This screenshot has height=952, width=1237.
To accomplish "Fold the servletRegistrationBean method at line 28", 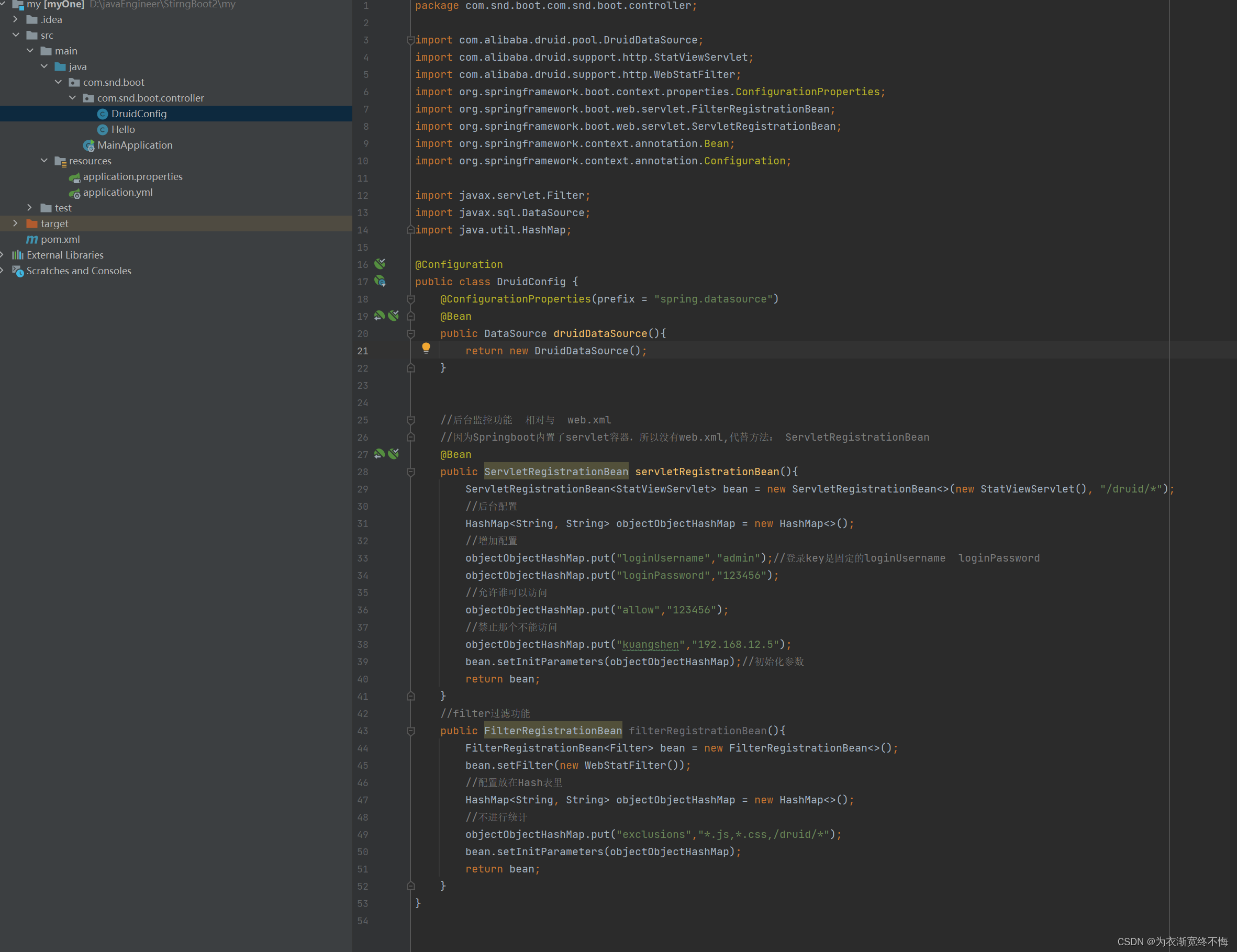I will click(x=410, y=472).
